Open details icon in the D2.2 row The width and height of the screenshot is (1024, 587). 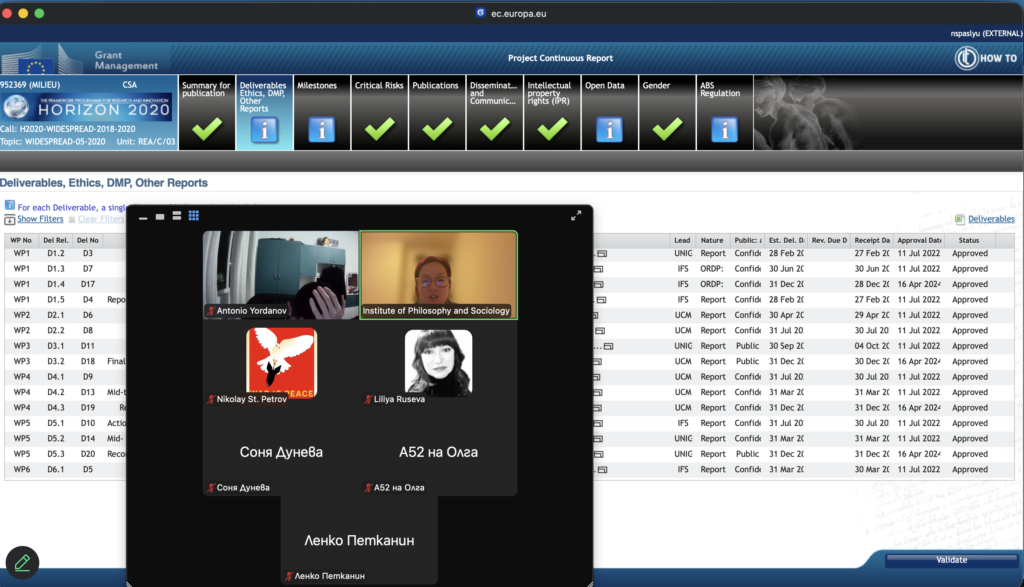(600, 330)
